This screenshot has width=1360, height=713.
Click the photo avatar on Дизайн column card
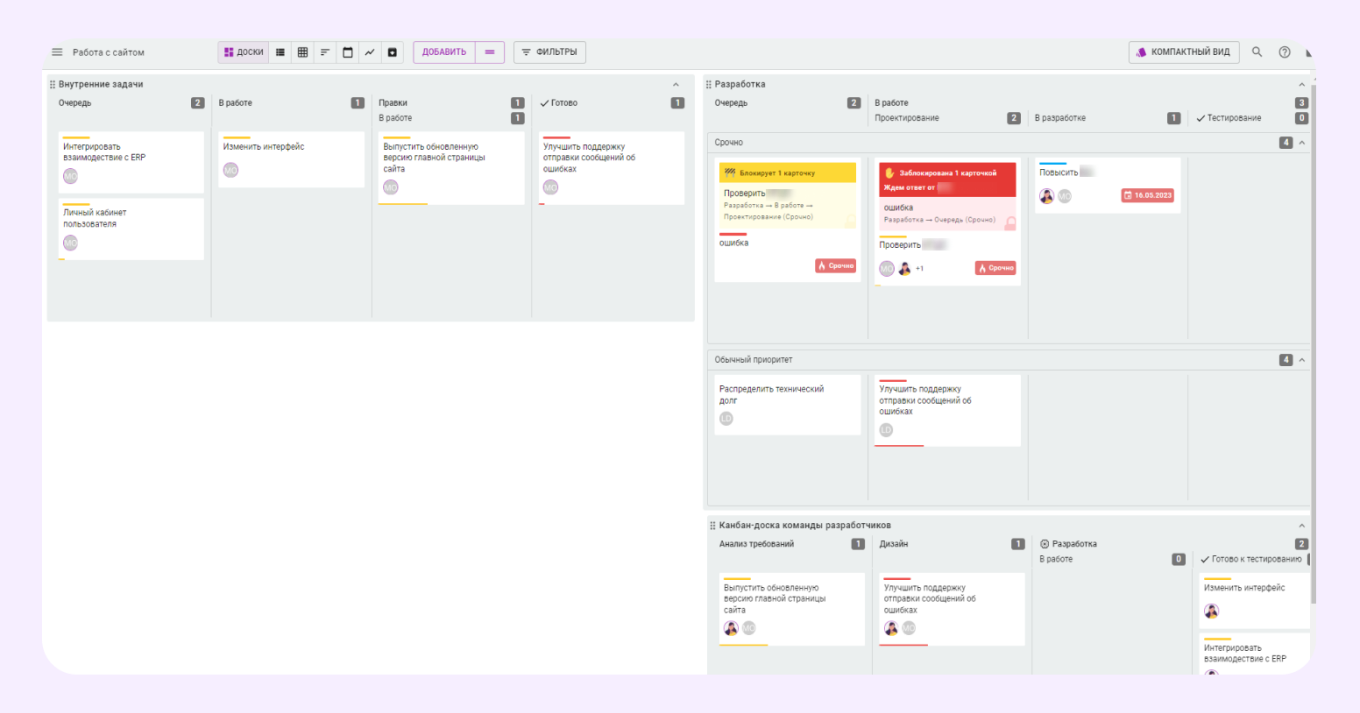pos(891,628)
